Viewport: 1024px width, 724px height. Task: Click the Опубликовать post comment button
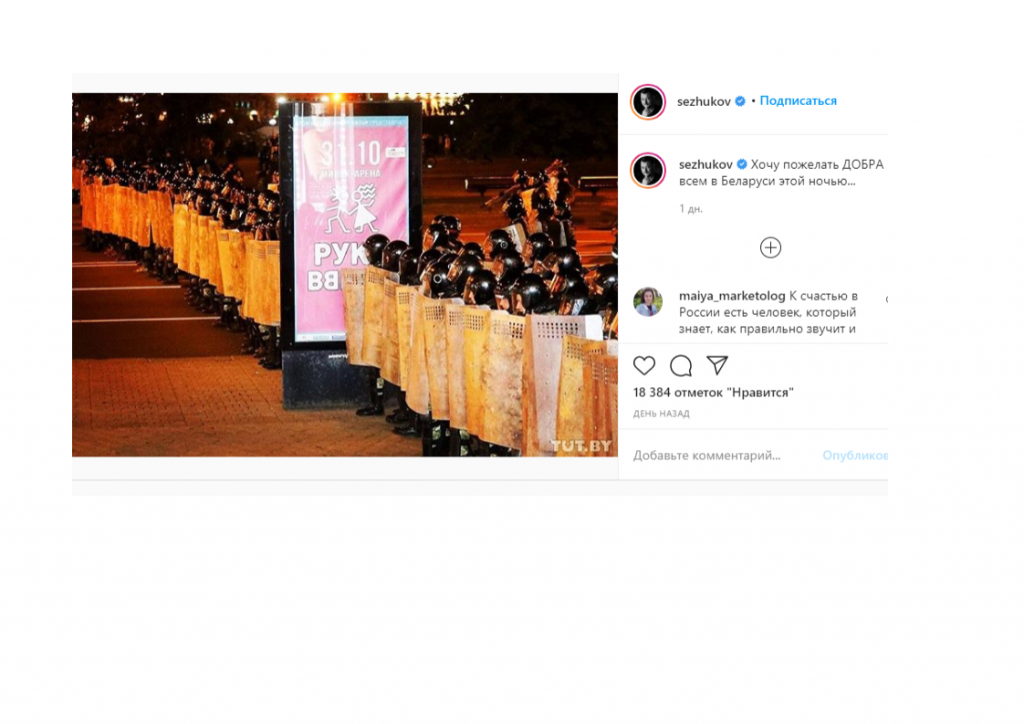[x=855, y=455]
